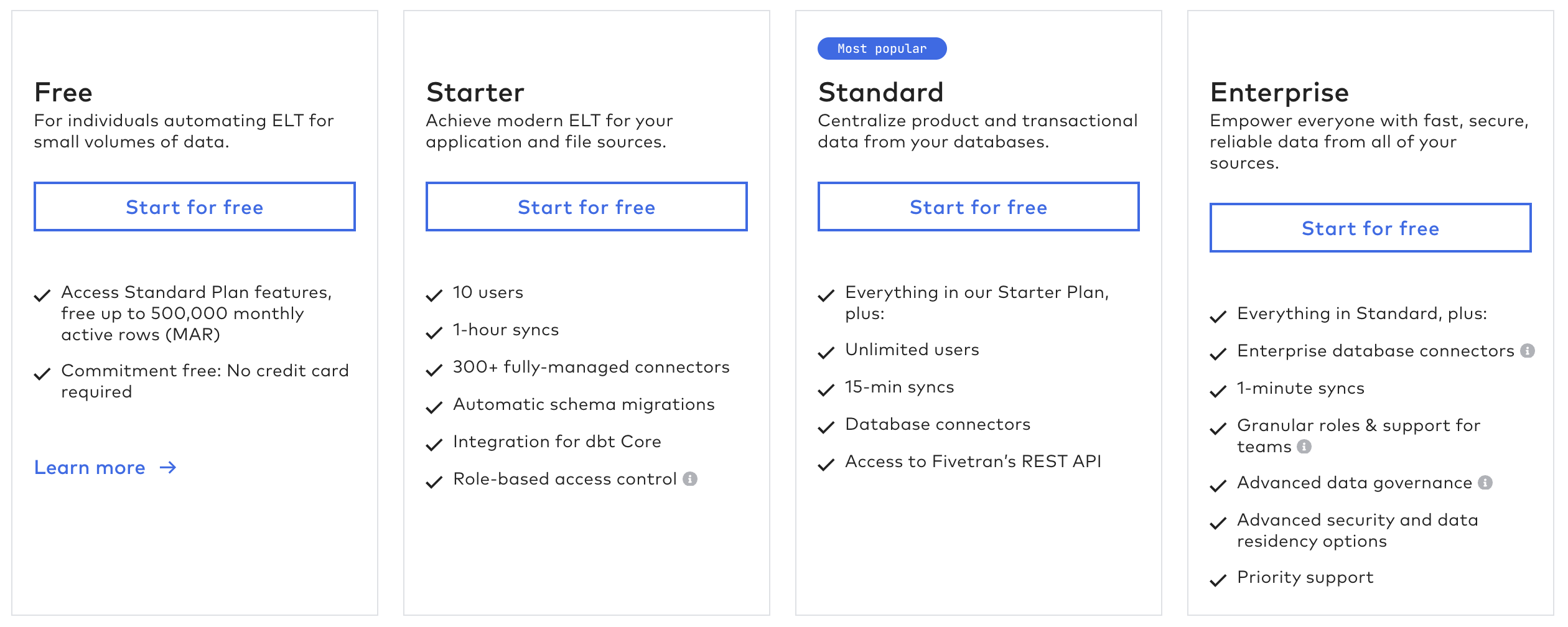
Task: Choose Start for free on the Standard plan
Action: click(x=978, y=207)
